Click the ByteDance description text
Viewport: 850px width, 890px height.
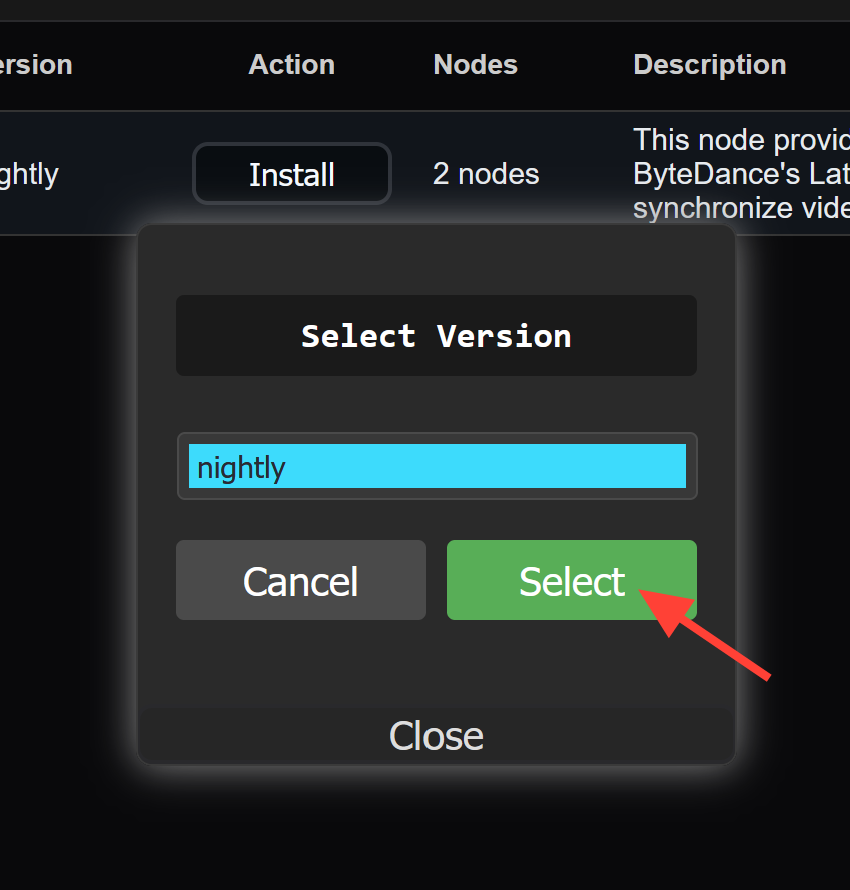coord(740,174)
